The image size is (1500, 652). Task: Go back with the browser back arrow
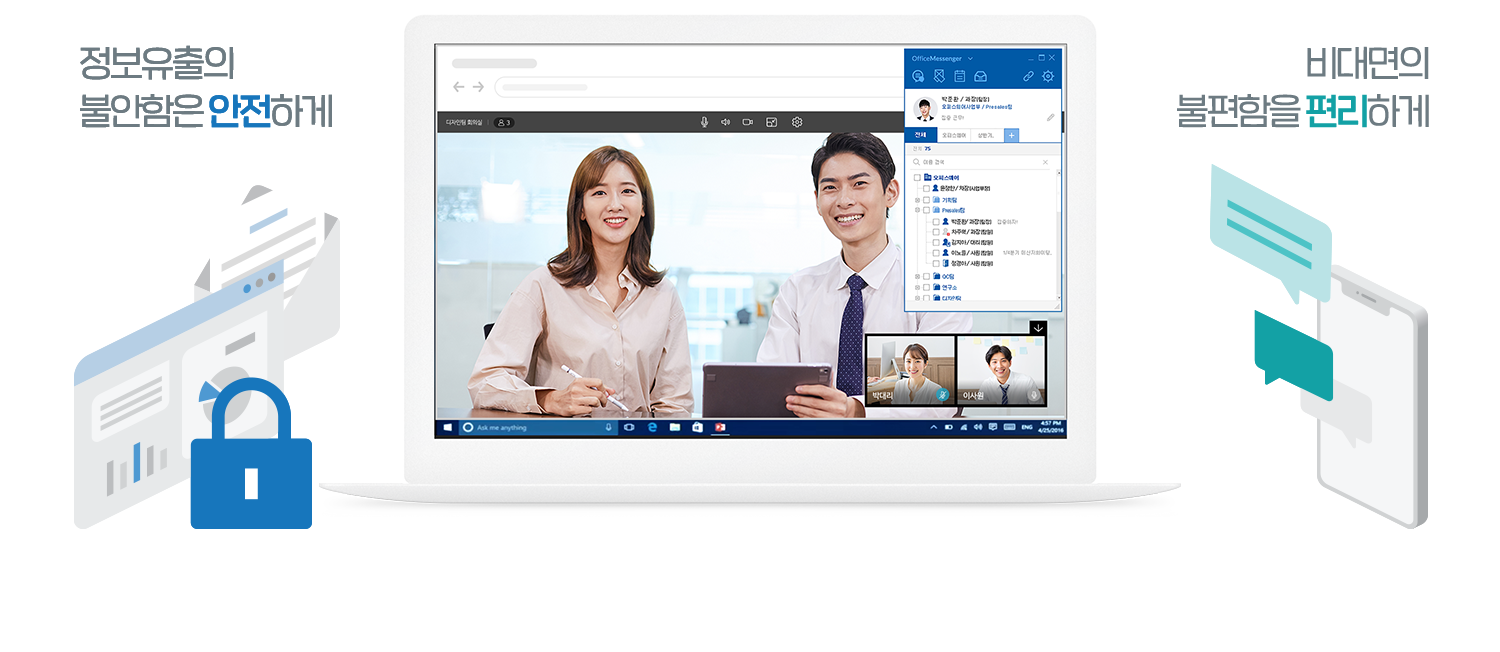(x=459, y=87)
